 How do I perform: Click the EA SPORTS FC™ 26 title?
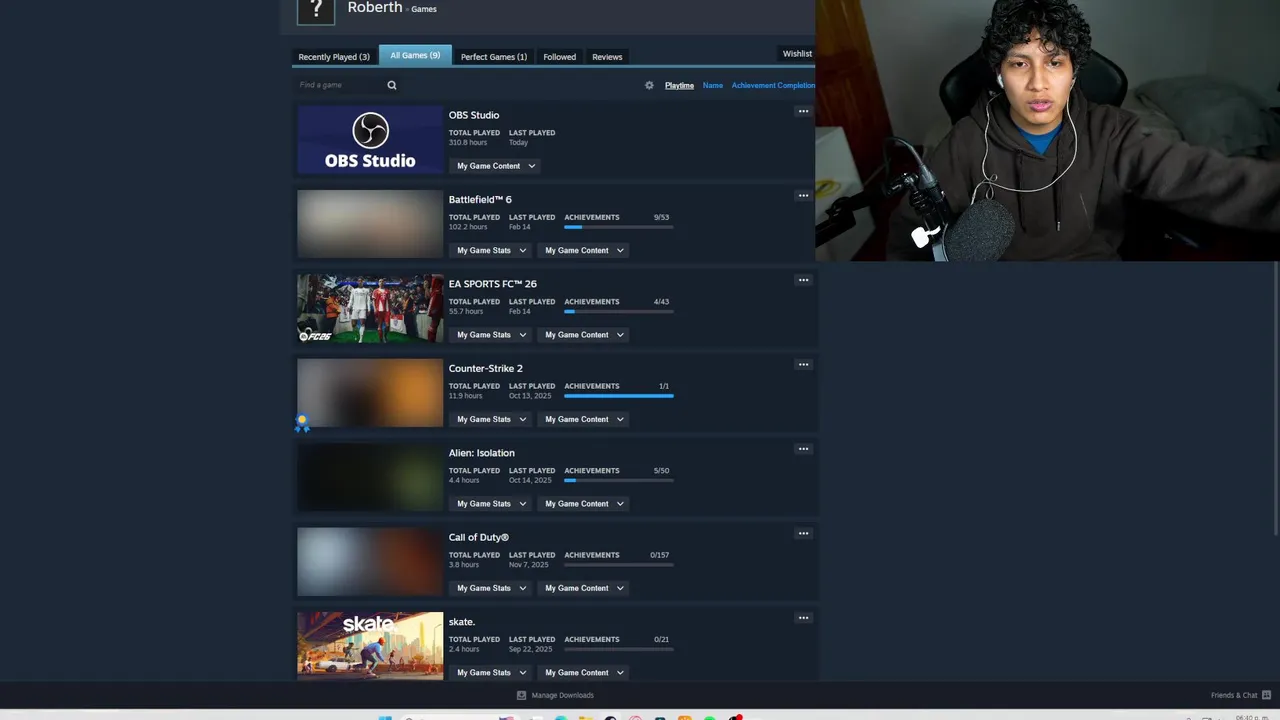(x=493, y=284)
